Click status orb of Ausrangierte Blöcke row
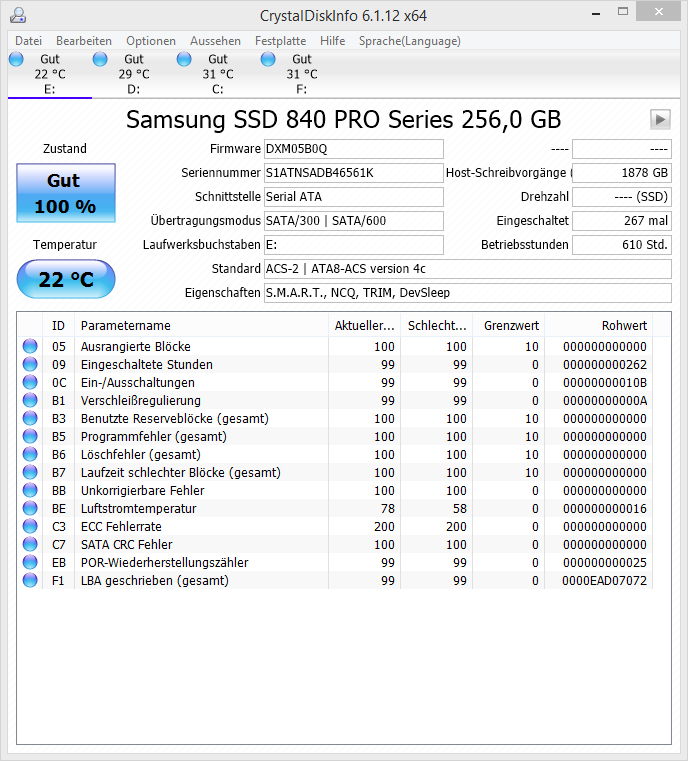Image resolution: width=688 pixels, height=761 pixels. point(30,346)
